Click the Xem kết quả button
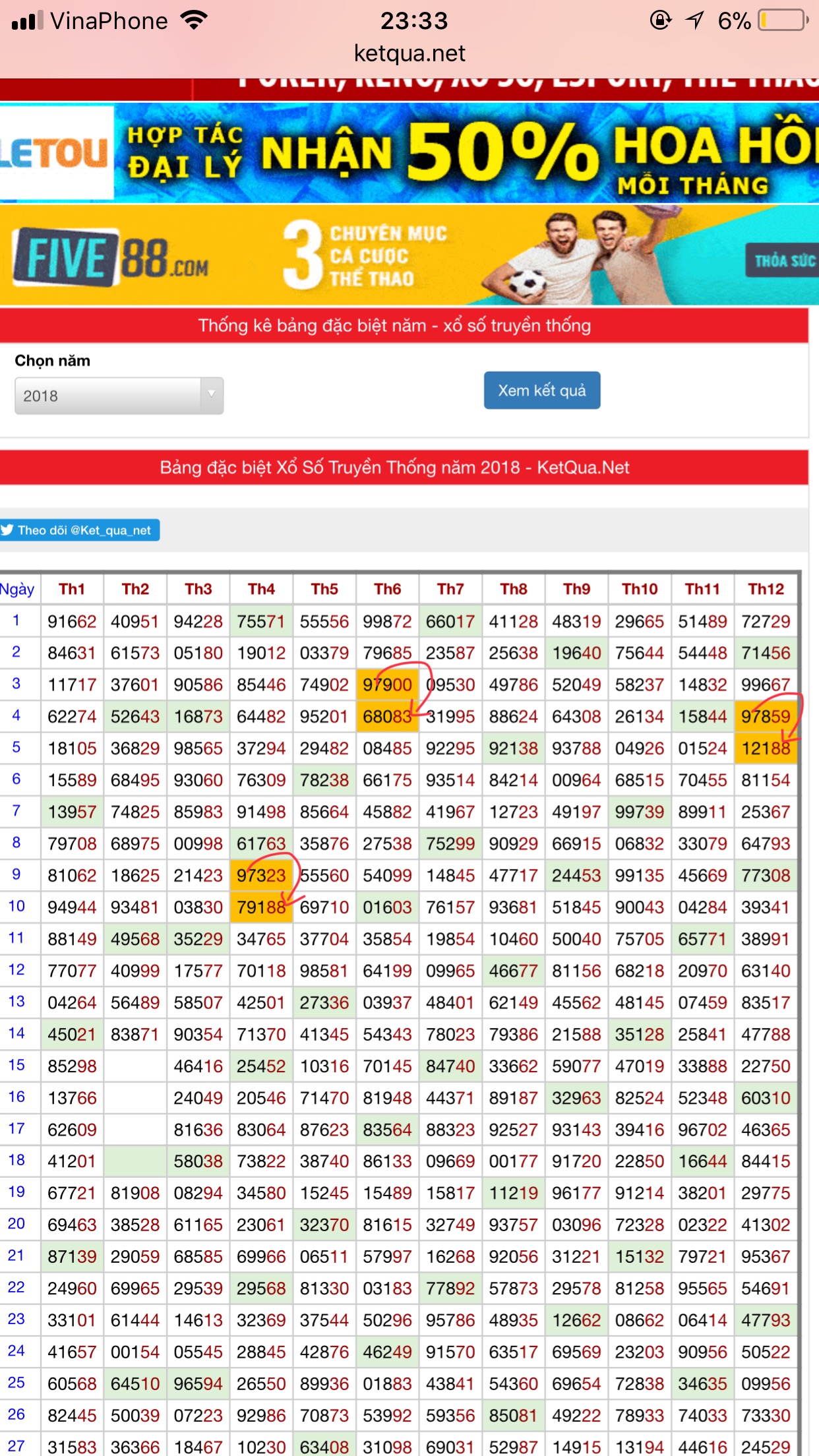 coord(541,390)
